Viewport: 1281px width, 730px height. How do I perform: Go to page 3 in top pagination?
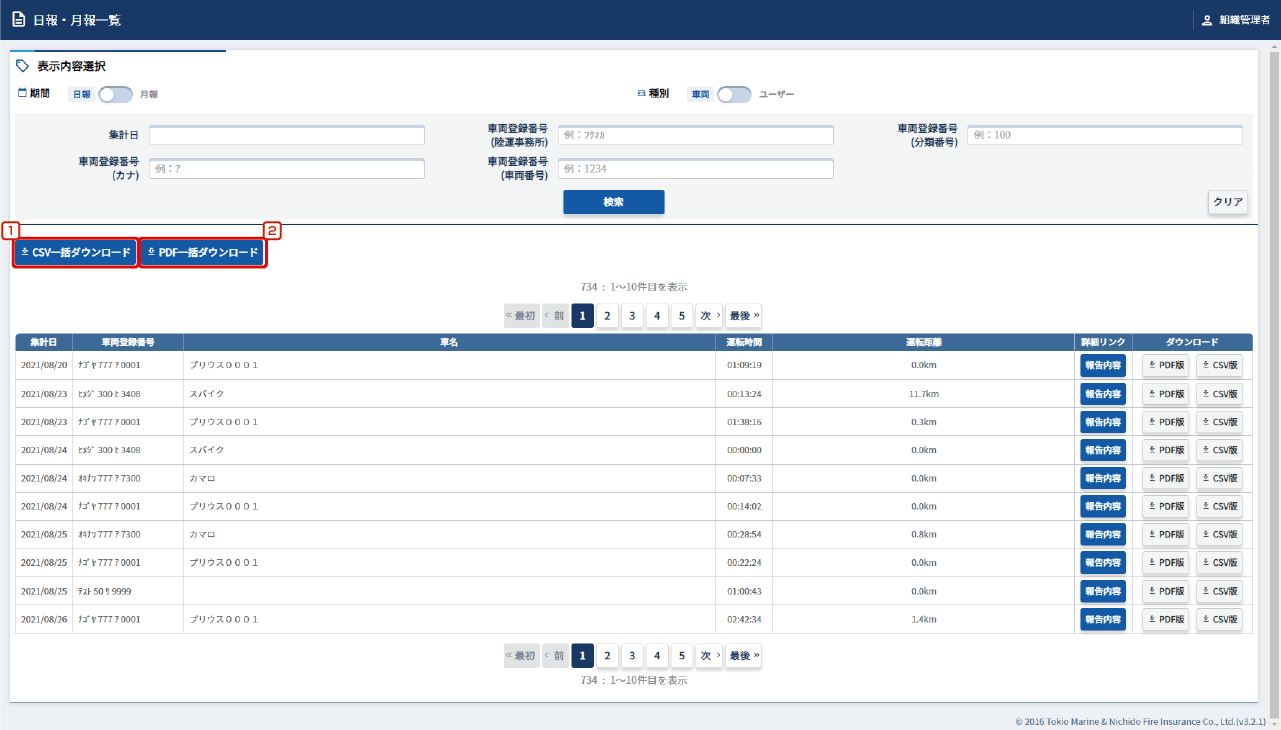coord(632,316)
